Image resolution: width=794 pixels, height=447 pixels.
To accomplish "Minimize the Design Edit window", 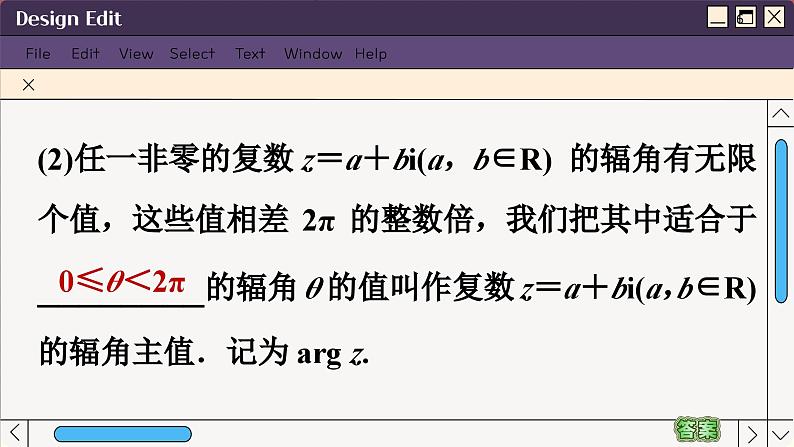I will click(x=717, y=17).
